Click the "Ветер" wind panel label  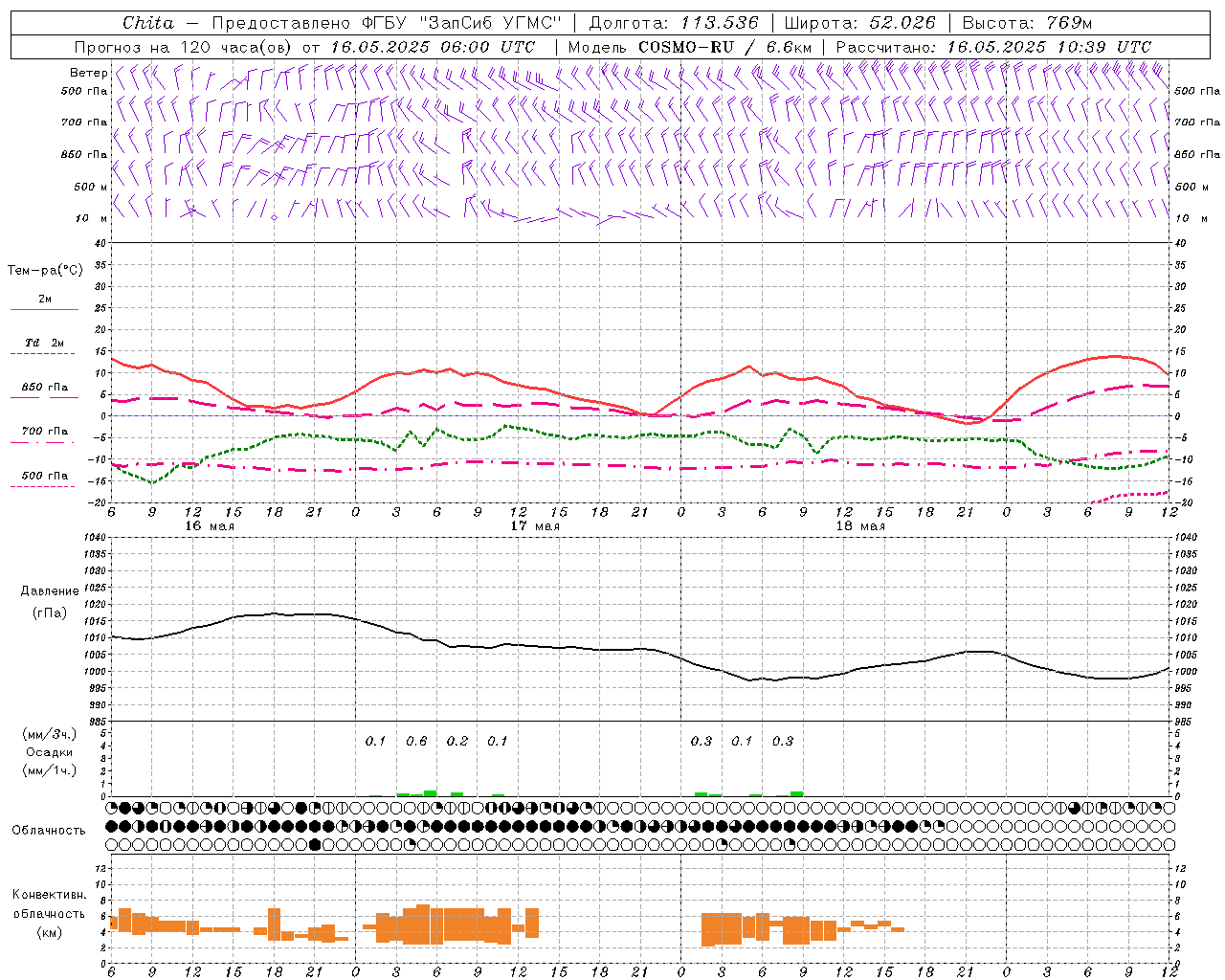pyautogui.click(x=88, y=73)
